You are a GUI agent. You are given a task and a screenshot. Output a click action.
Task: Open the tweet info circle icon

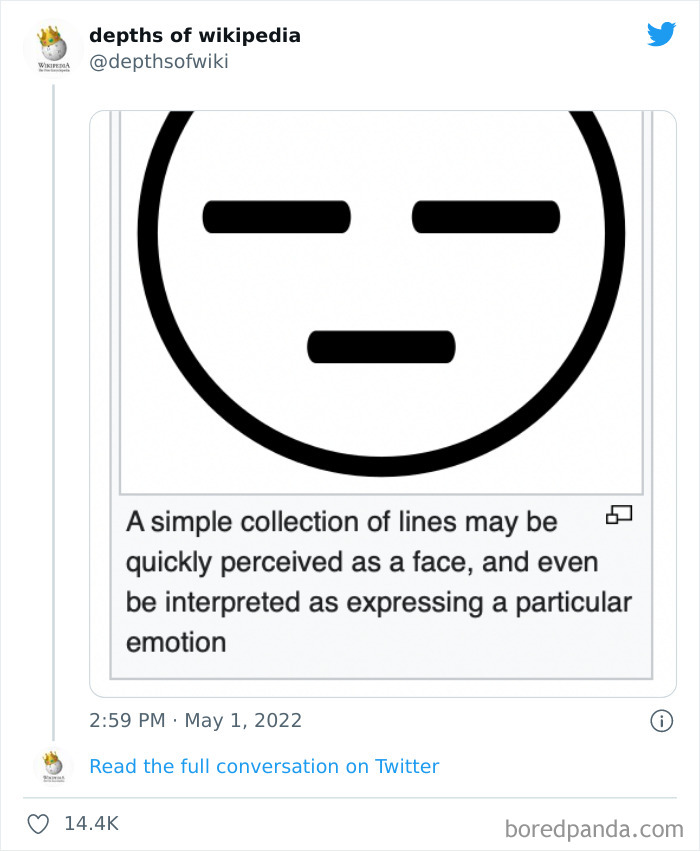click(x=661, y=721)
